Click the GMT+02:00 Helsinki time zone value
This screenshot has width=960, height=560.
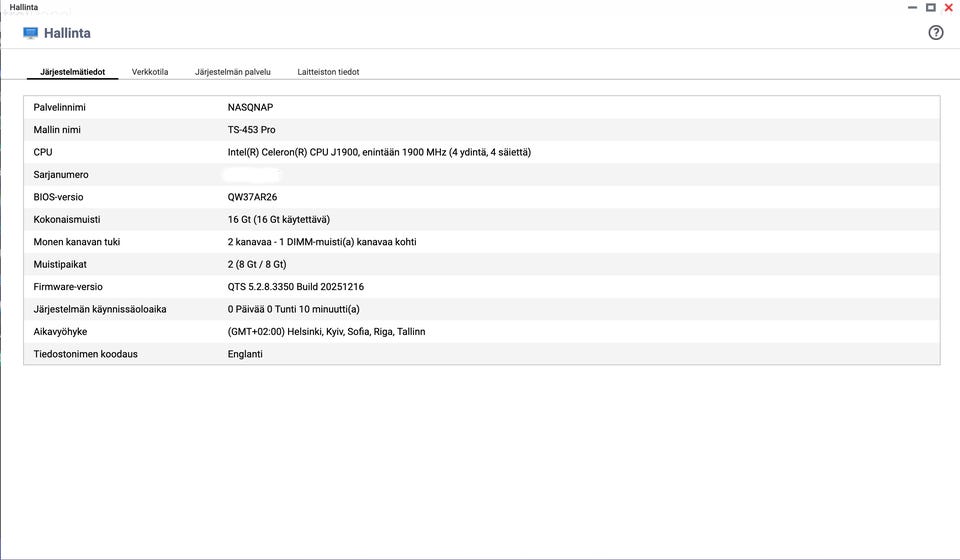326,332
